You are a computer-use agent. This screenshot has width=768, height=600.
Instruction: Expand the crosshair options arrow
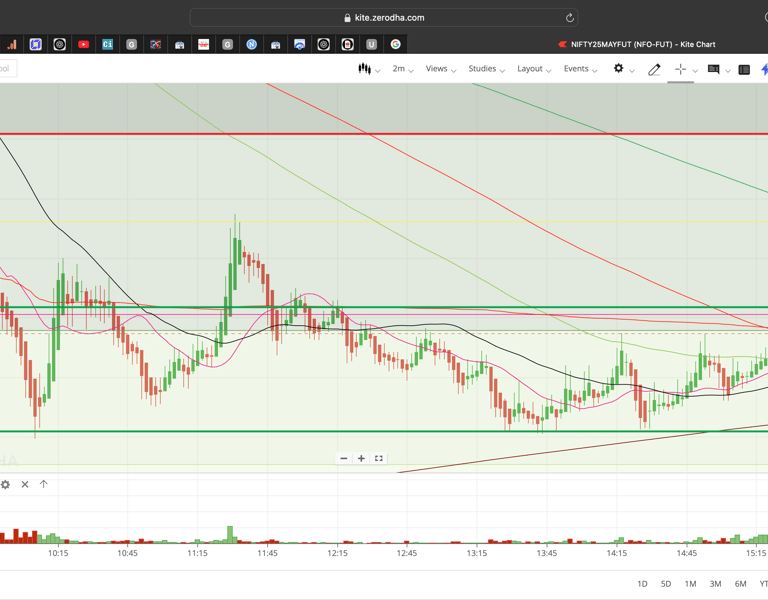click(x=695, y=71)
